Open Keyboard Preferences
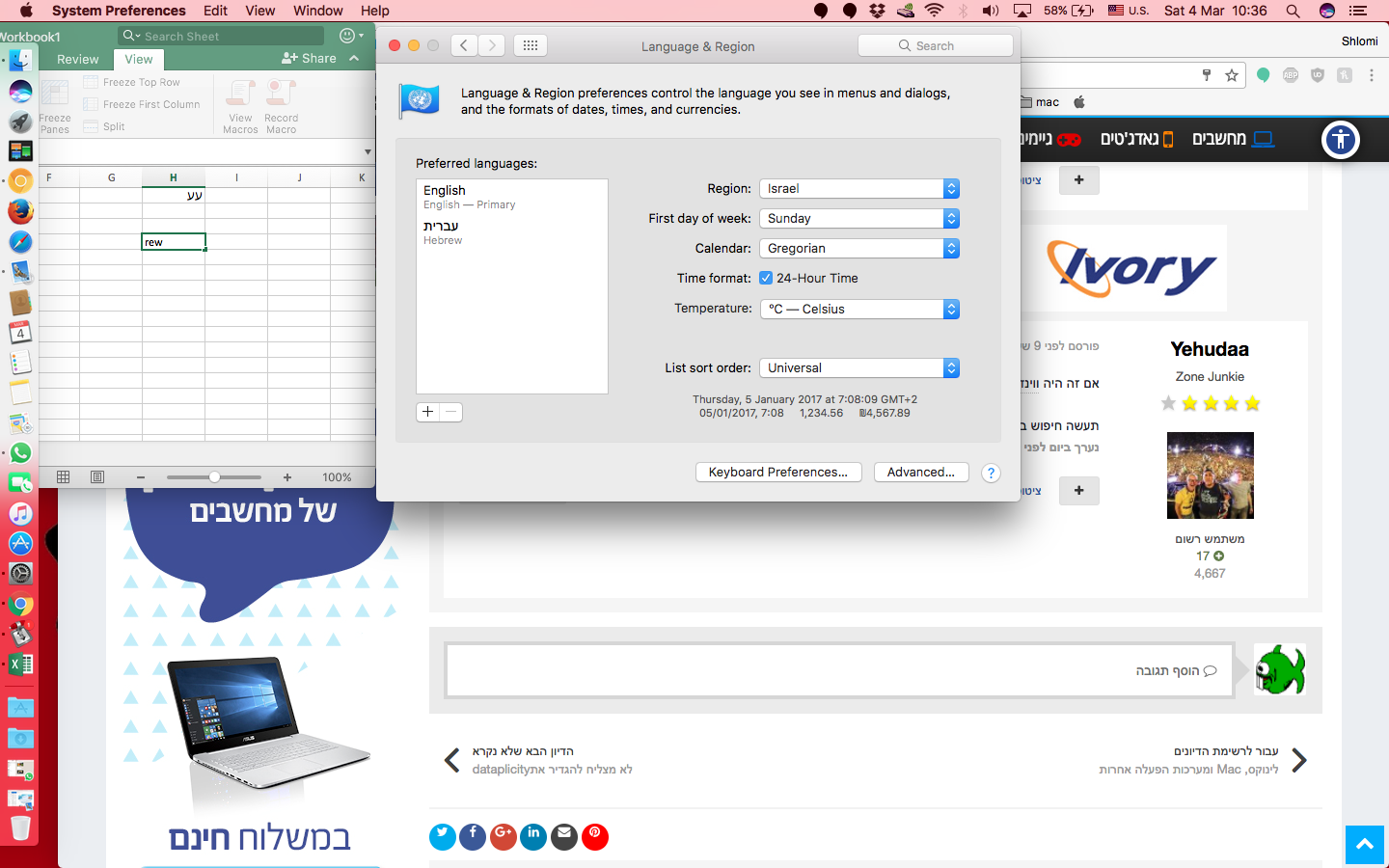 (x=778, y=472)
